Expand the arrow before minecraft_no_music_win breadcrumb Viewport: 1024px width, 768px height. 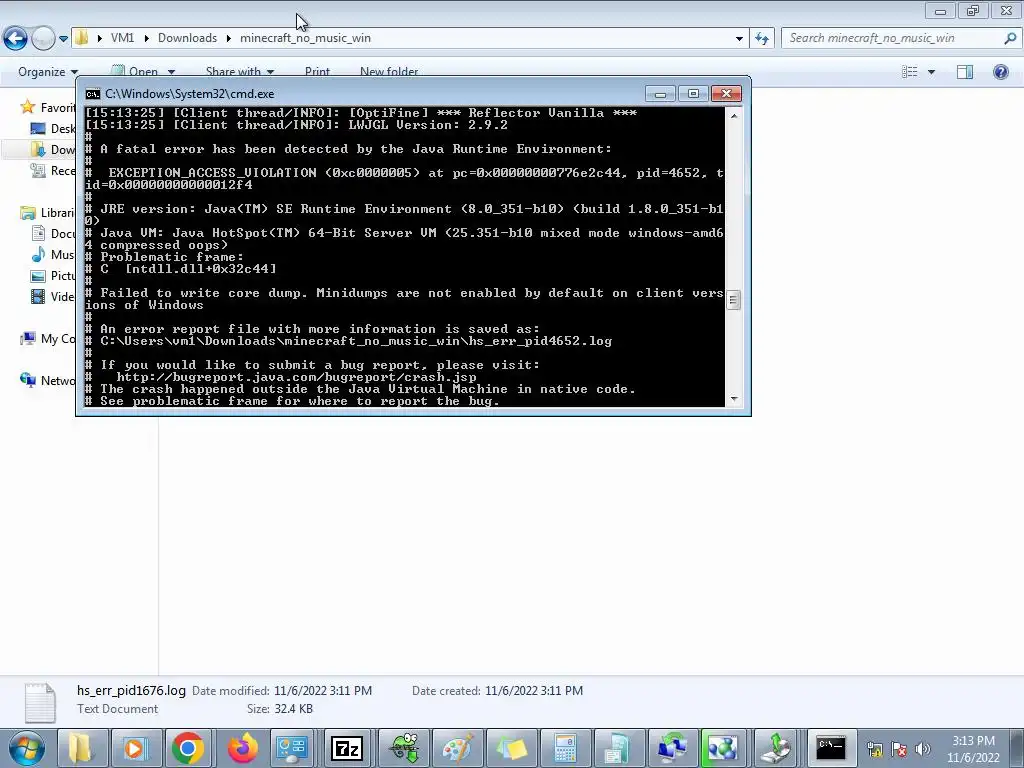coord(229,38)
